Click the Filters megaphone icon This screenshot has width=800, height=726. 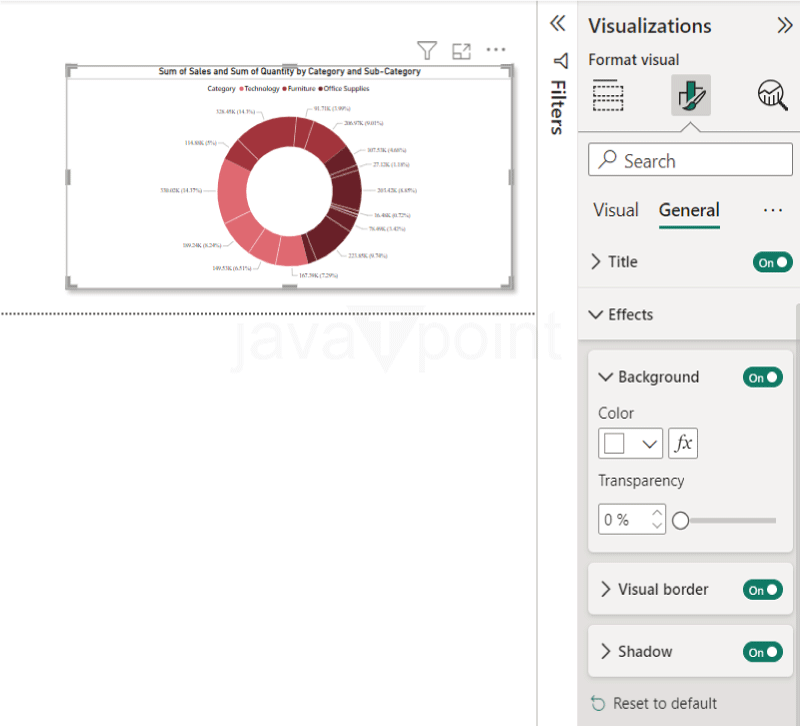tap(561, 61)
